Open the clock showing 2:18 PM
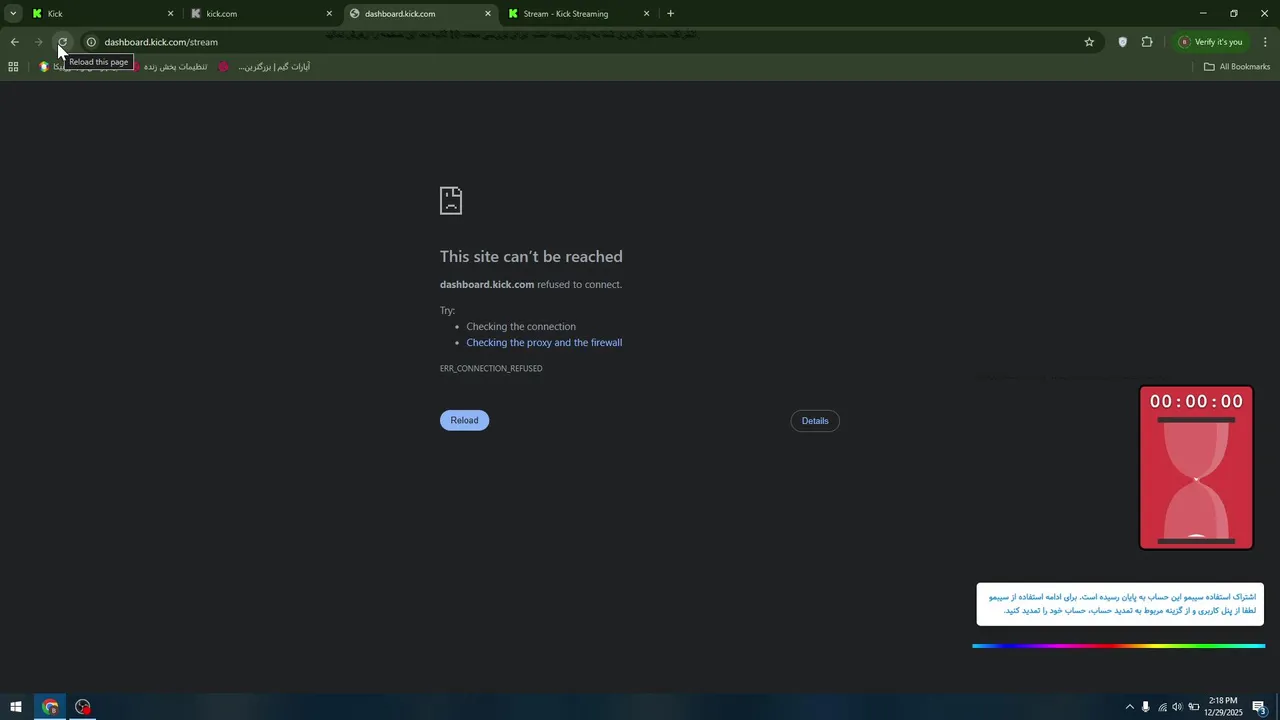This screenshot has height=720, width=1280. tap(1223, 707)
